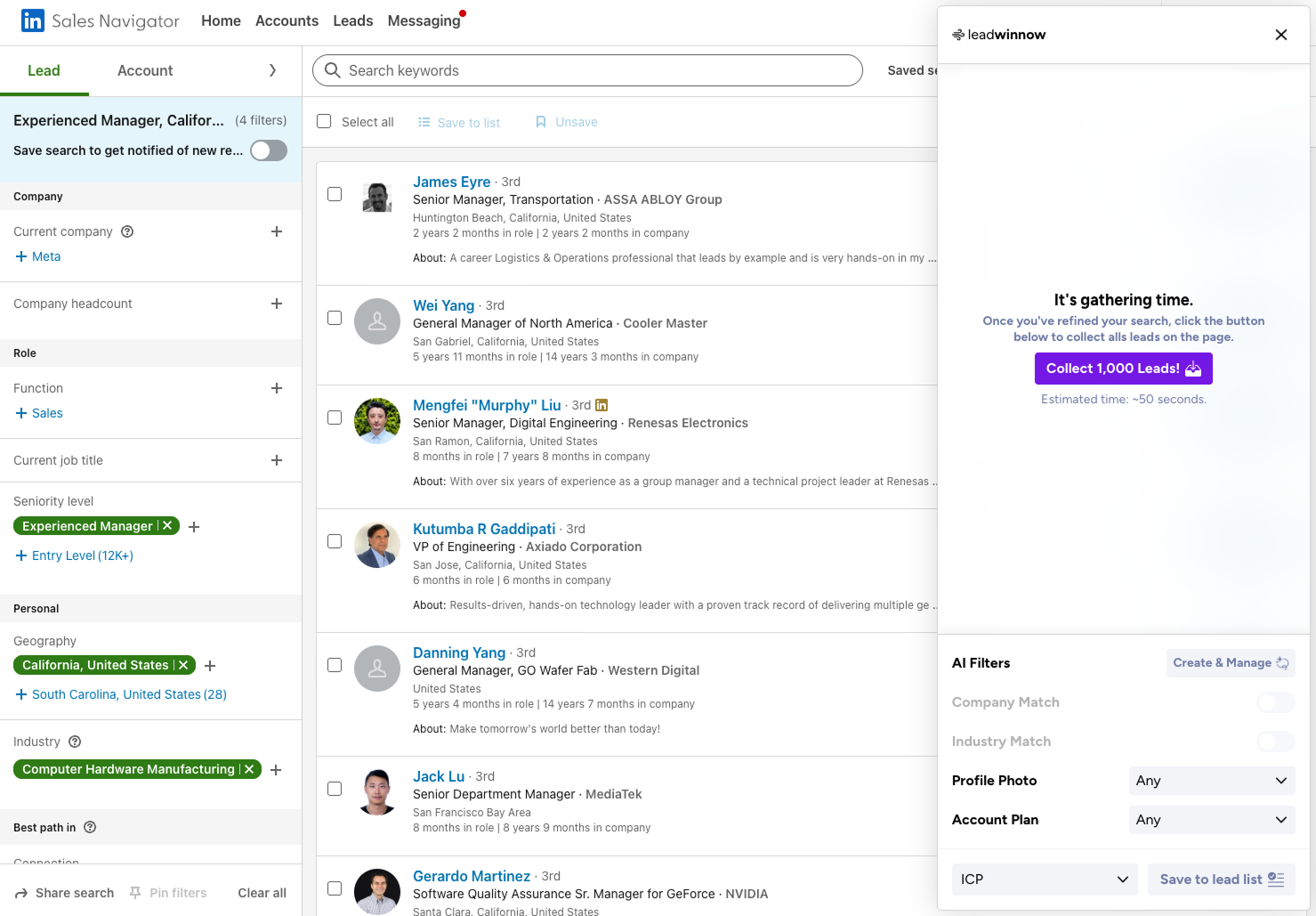The height and width of the screenshot is (916, 1316).
Task: Remove Computer Hardware Manufacturing industry filter
Action: pyautogui.click(x=249, y=769)
